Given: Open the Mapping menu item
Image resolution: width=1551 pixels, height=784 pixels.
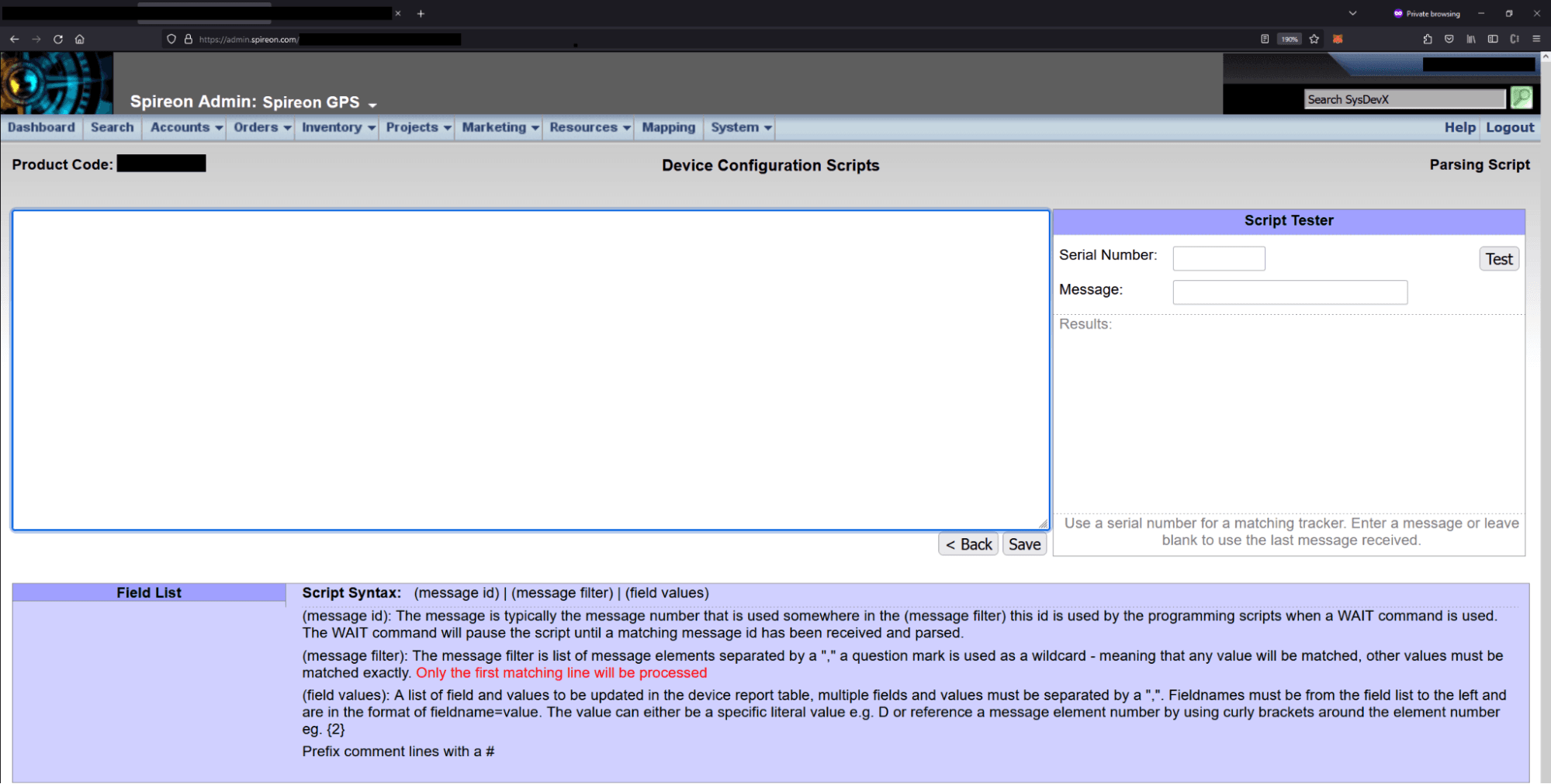Looking at the screenshot, I should (x=668, y=127).
